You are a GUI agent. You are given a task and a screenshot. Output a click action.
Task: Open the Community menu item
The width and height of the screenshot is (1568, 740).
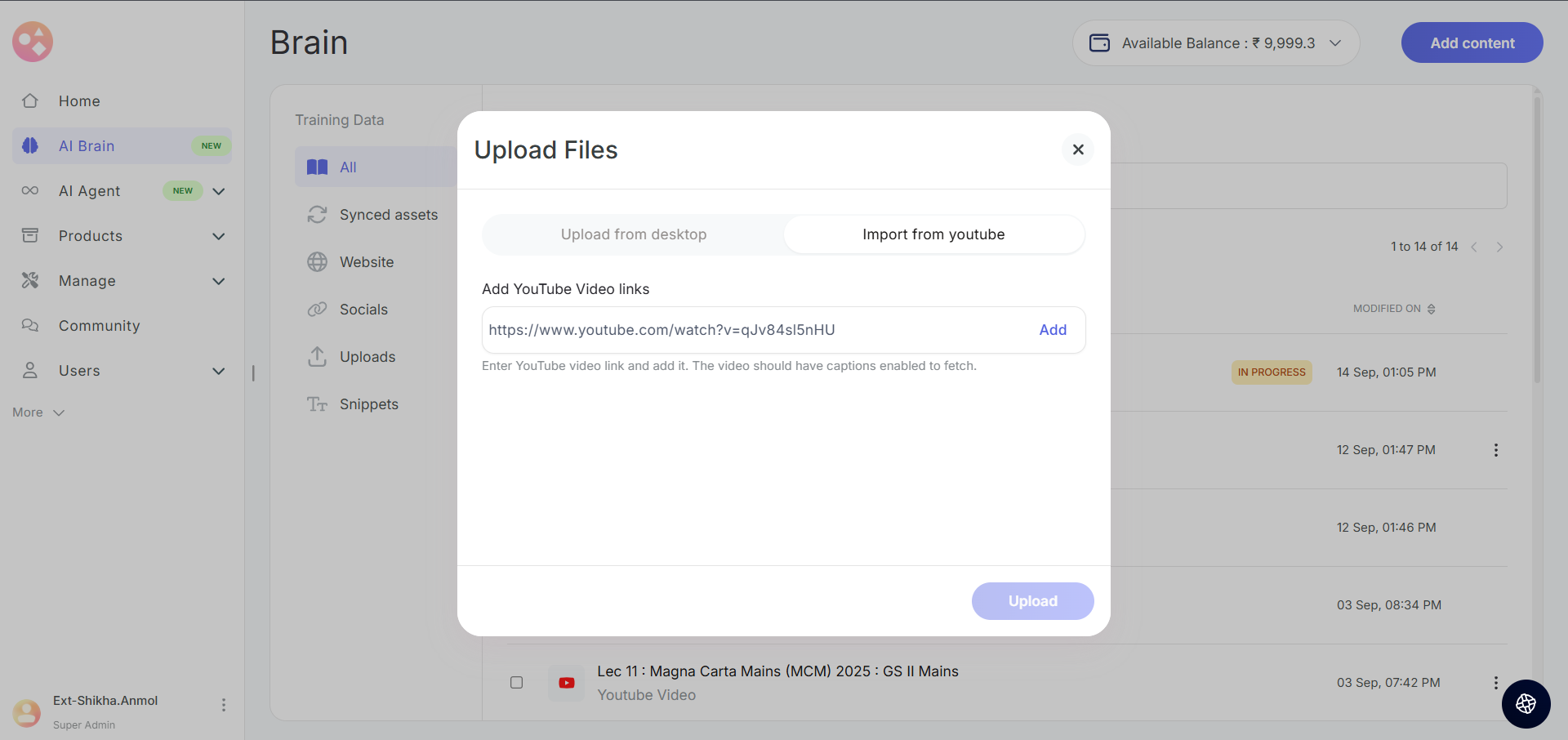pyautogui.click(x=122, y=325)
